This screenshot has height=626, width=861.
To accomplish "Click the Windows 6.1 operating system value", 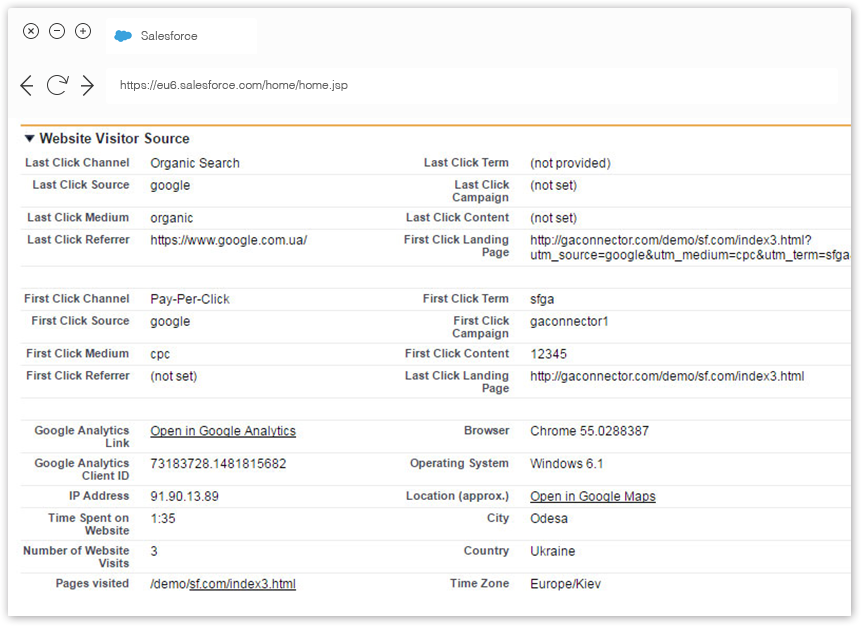I will point(566,464).
